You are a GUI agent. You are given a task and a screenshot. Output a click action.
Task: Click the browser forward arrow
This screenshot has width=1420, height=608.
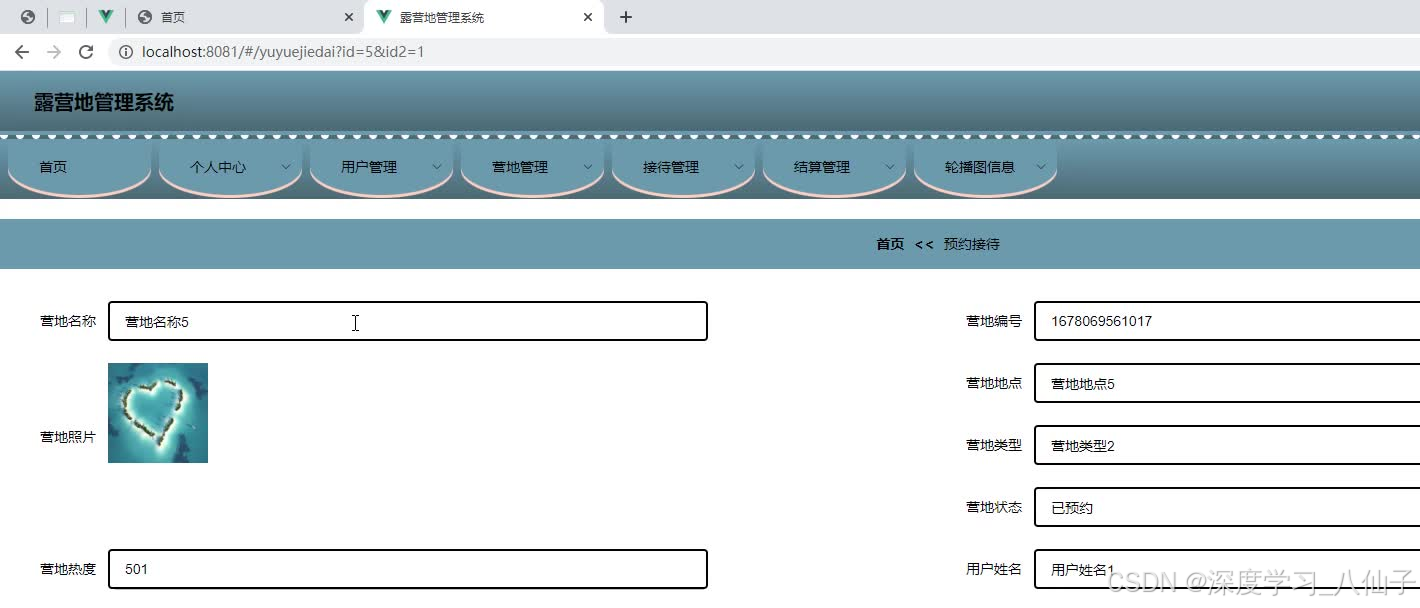[53, 52]
